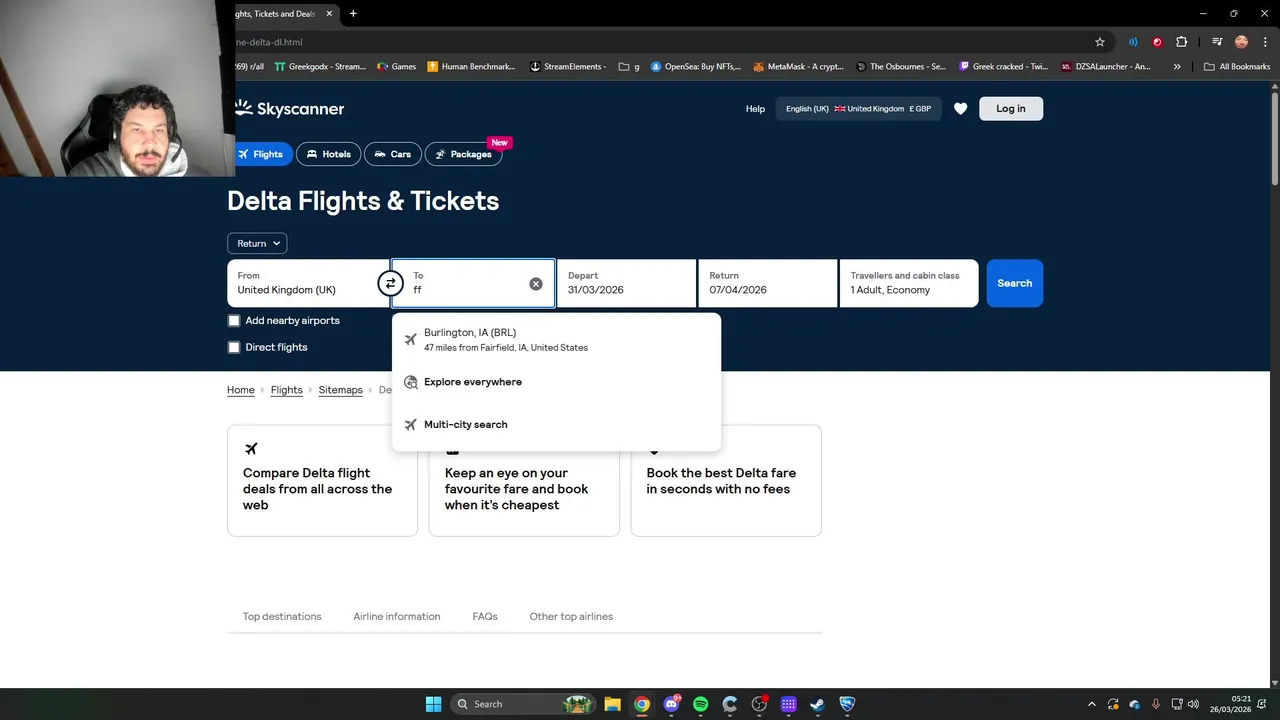Viewport: 1280px width, 720px height.
Task: Open All Bookmarks folder
Action: click(1237, 67)
